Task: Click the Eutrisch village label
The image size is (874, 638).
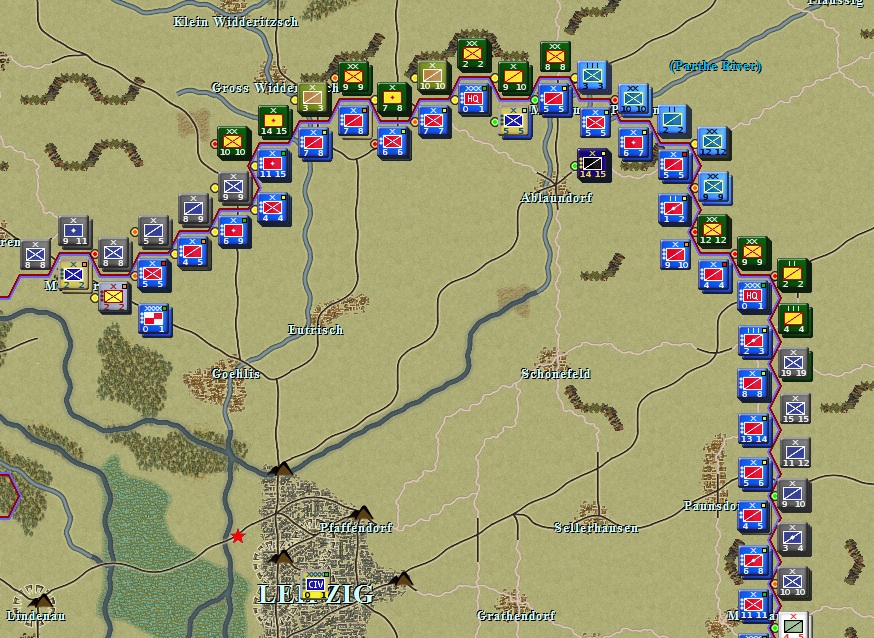Action: click(315, 329)
